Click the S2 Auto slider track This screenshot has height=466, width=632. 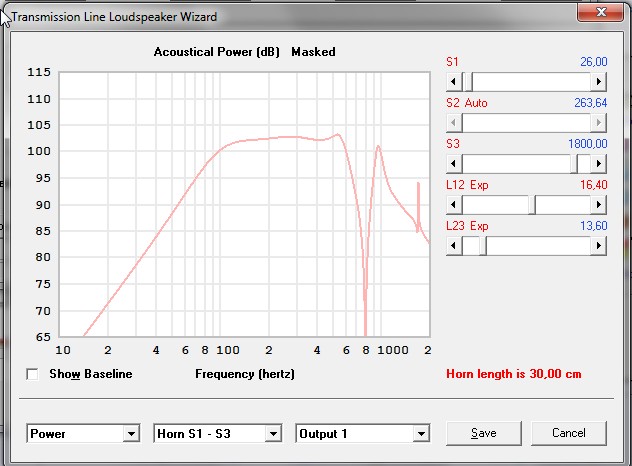(x=526, y=123)
